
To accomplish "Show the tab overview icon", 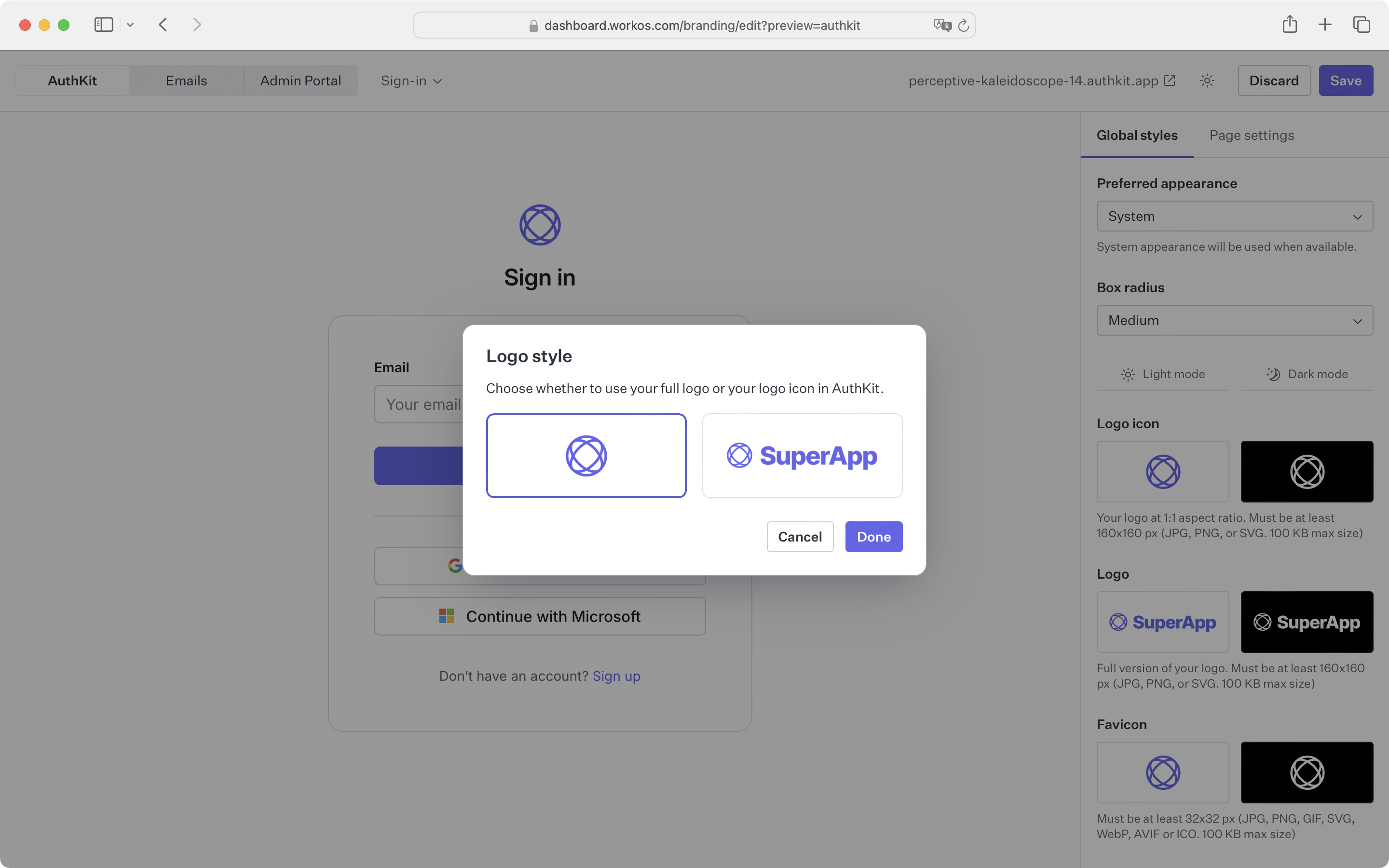I will tap(1362, 25).
